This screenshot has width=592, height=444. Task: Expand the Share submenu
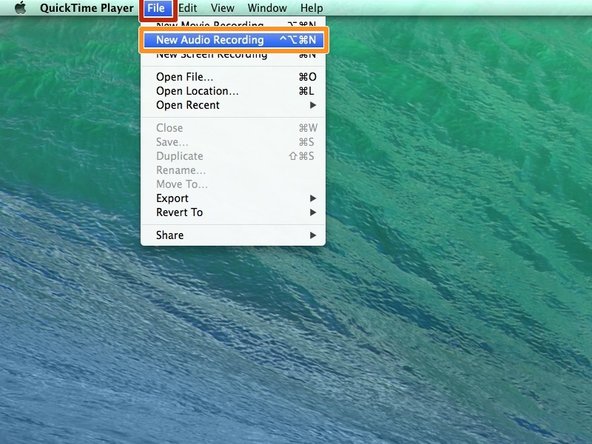pos(233,235)
